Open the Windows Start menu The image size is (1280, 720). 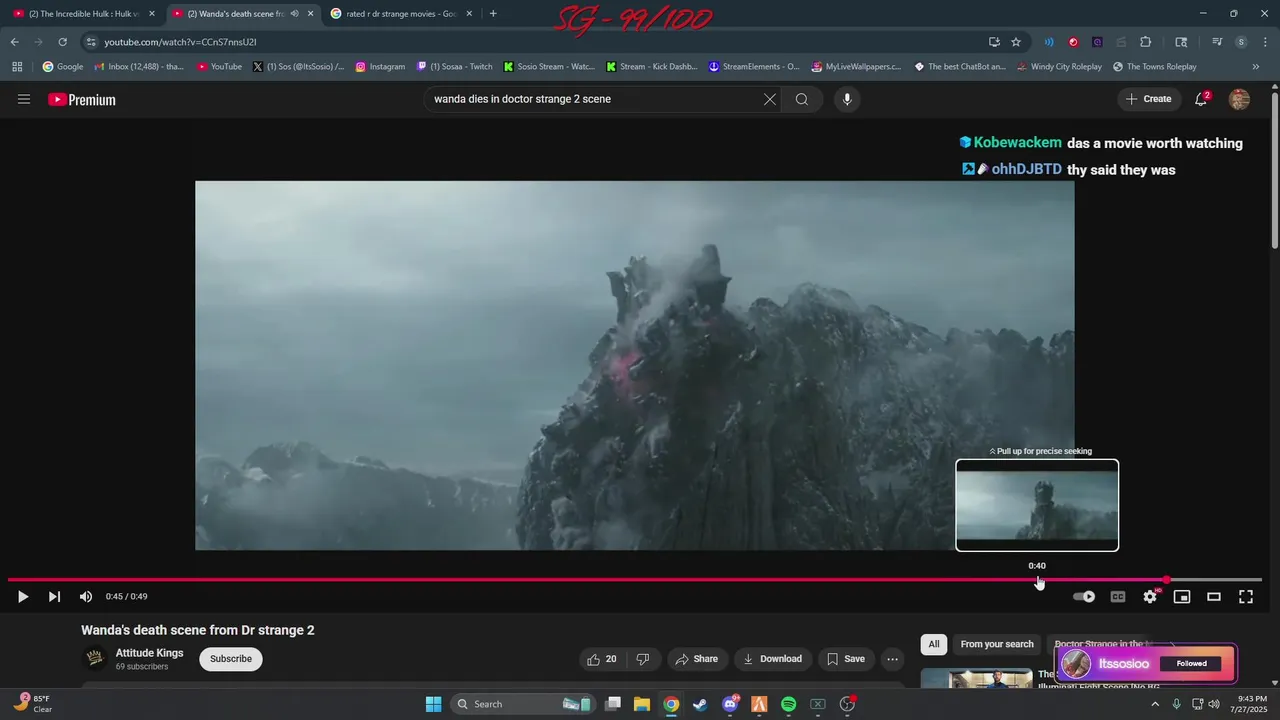pos(434,704)
